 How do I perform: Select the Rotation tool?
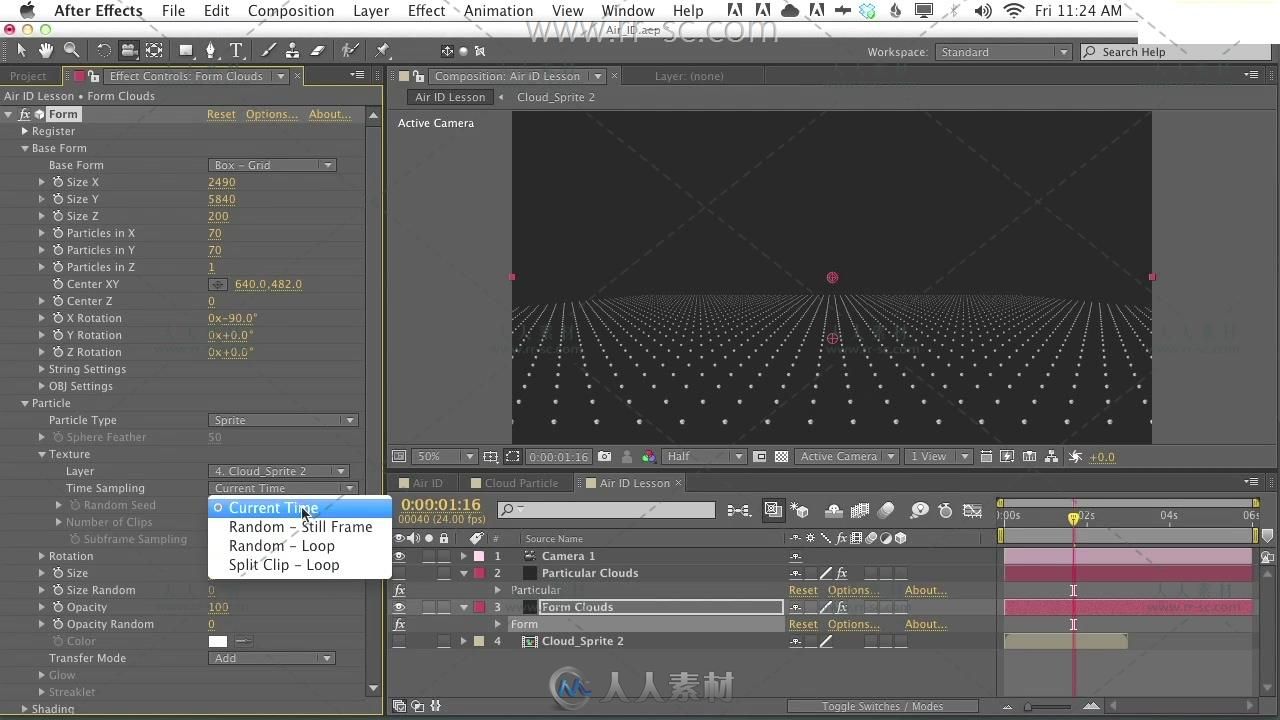(104, 50)
